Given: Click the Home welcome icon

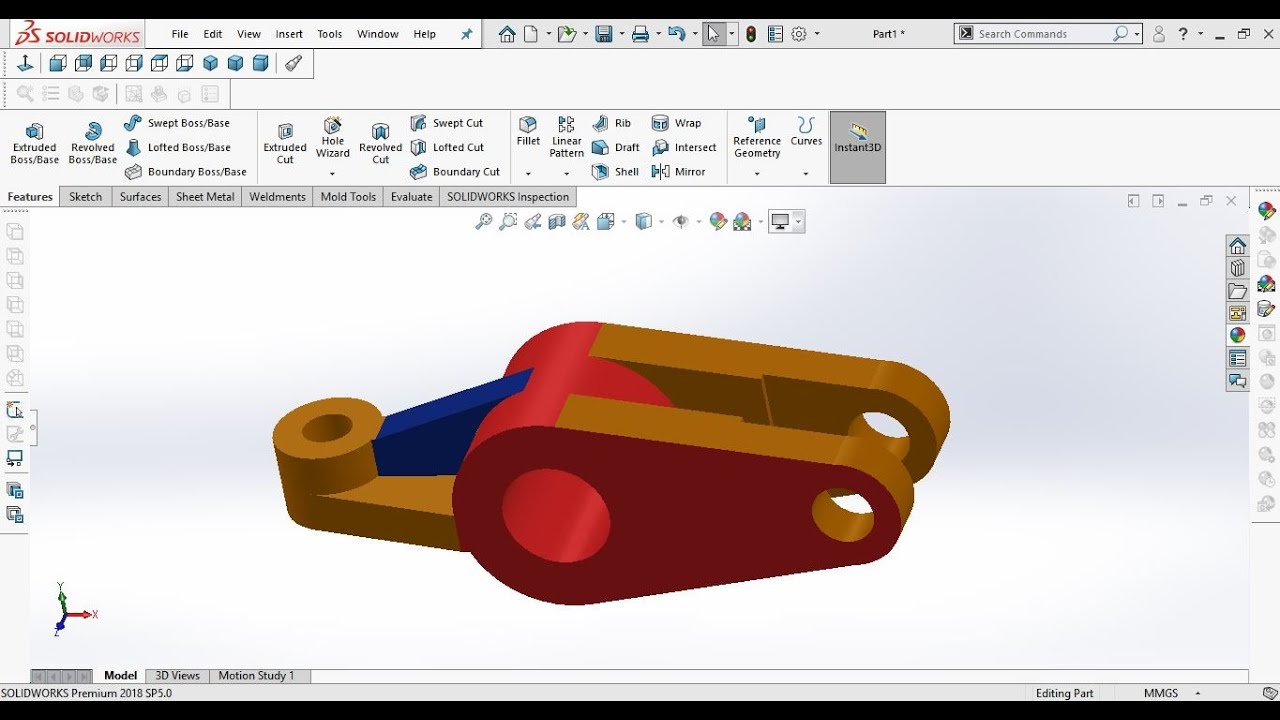Looking at the screenshot, I should click(x=507, y=34).
